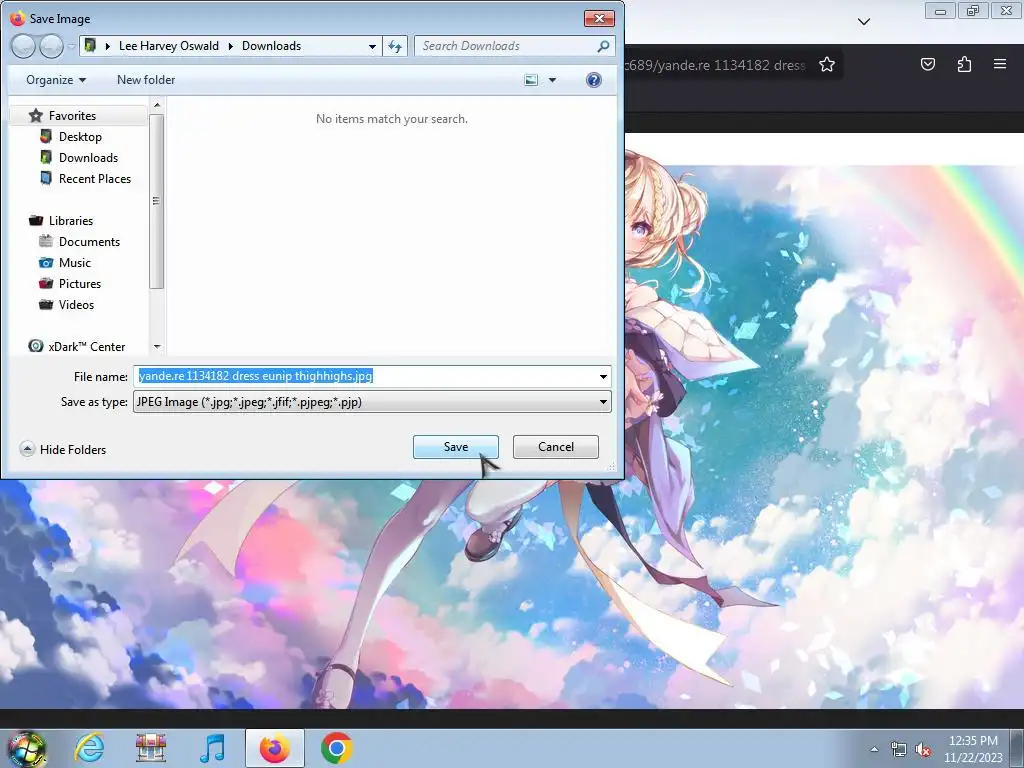The height and width of the screenshot is (768, 1024).
Task: Open the Pictures library
Action: (80, 283)
